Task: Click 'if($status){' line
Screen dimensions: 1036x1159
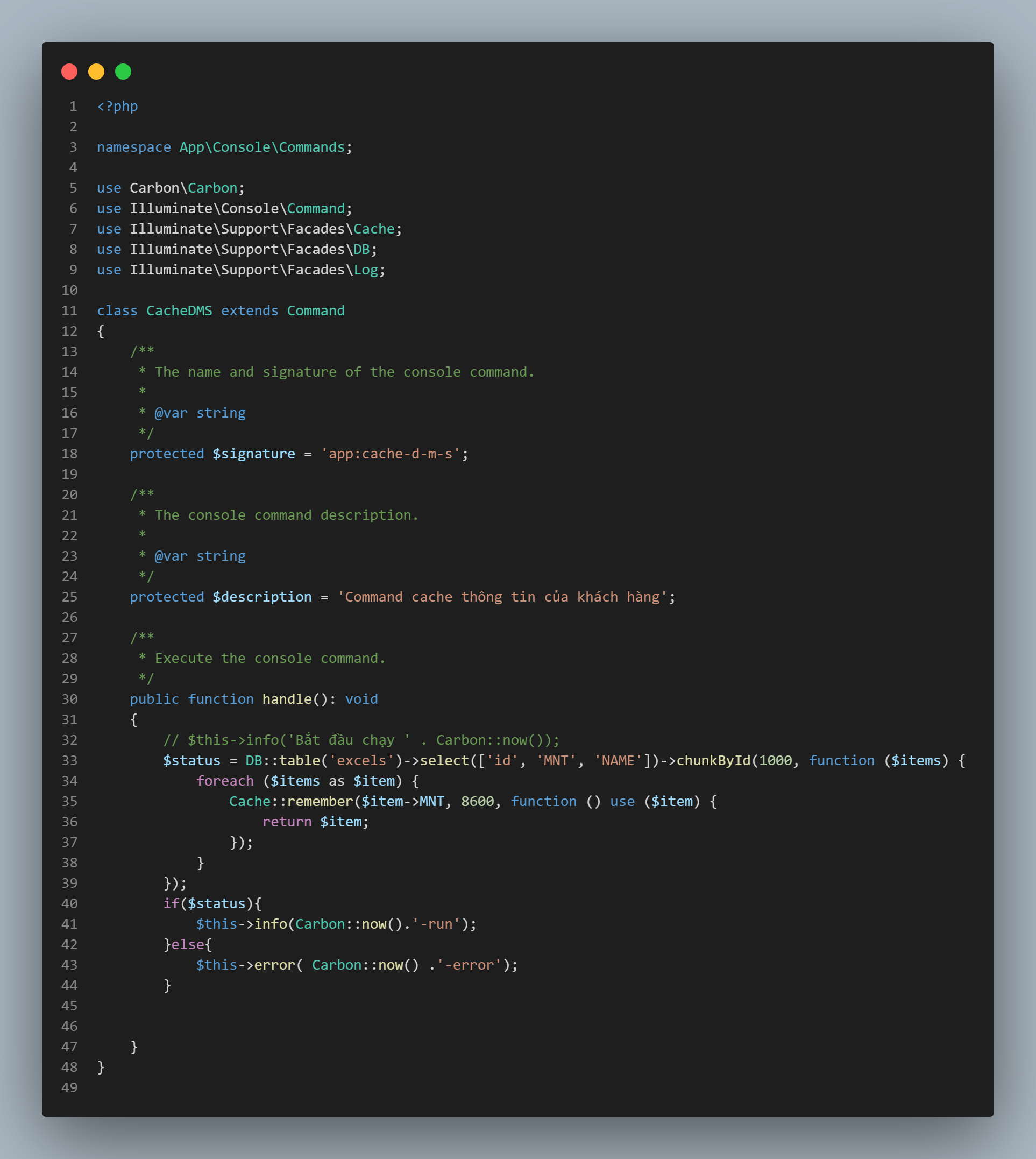Action: (x=212, y=904)
